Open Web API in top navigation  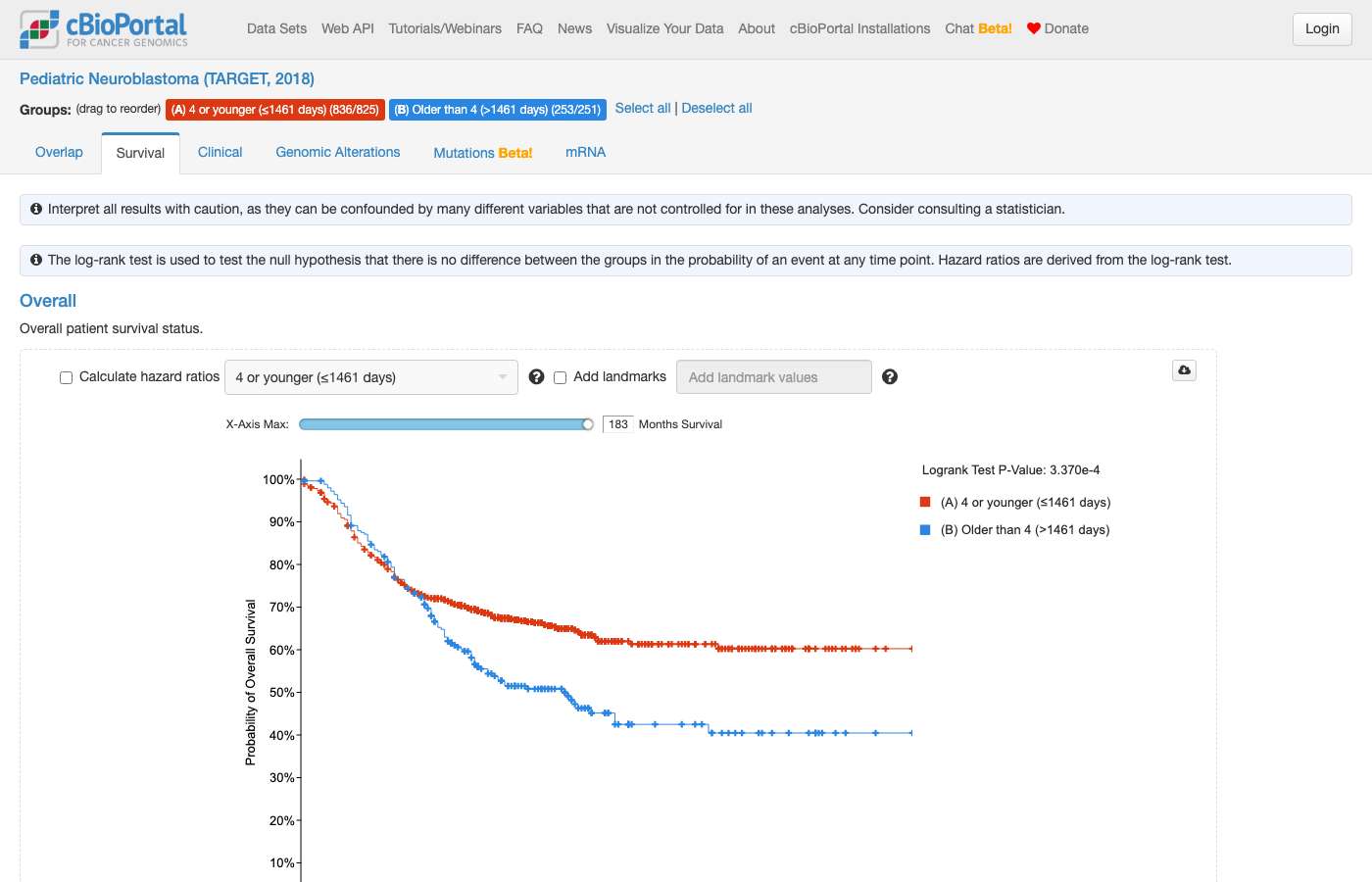[x=348, y=28]
